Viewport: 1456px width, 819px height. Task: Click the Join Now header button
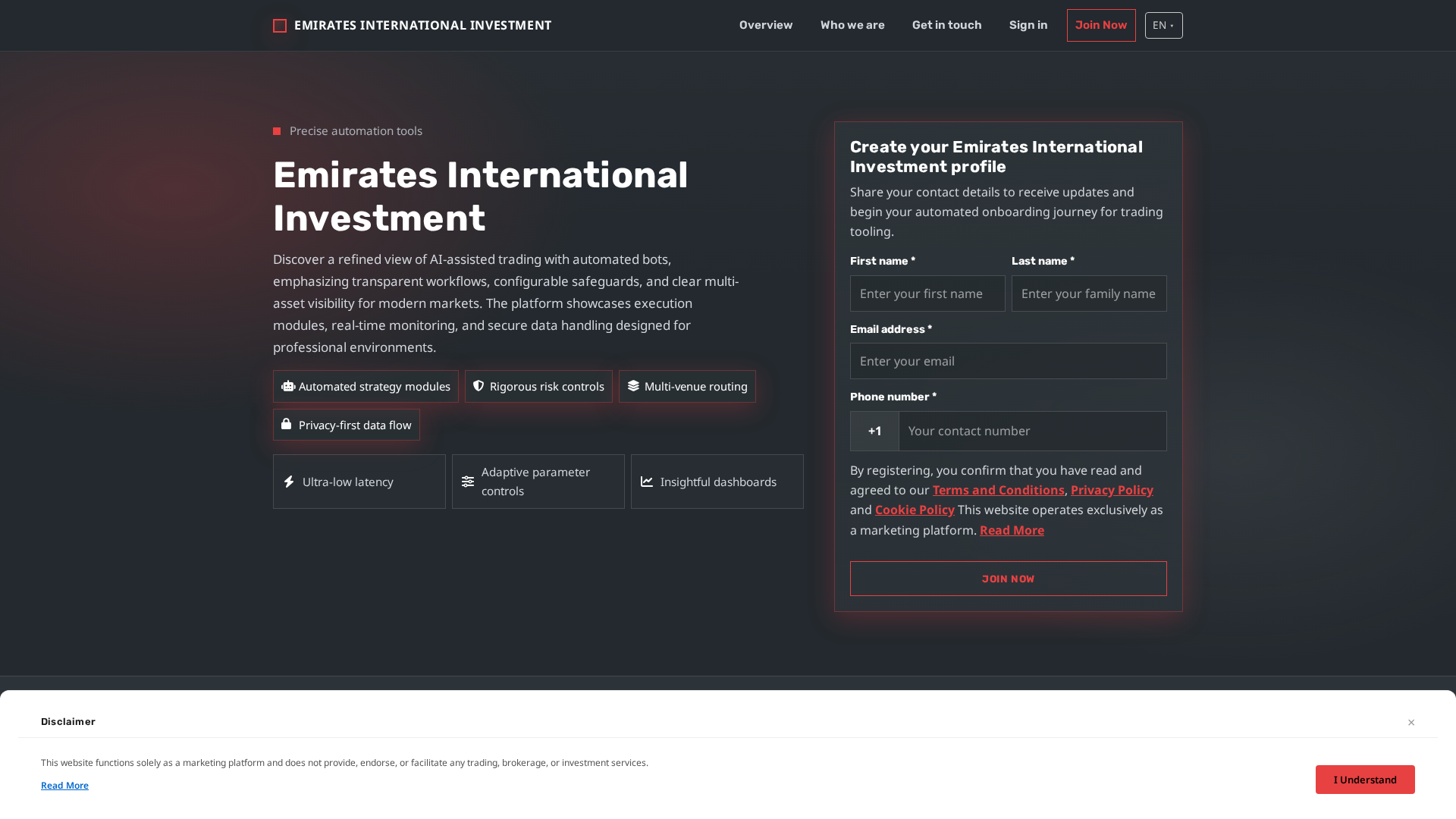coord(1101,25)
